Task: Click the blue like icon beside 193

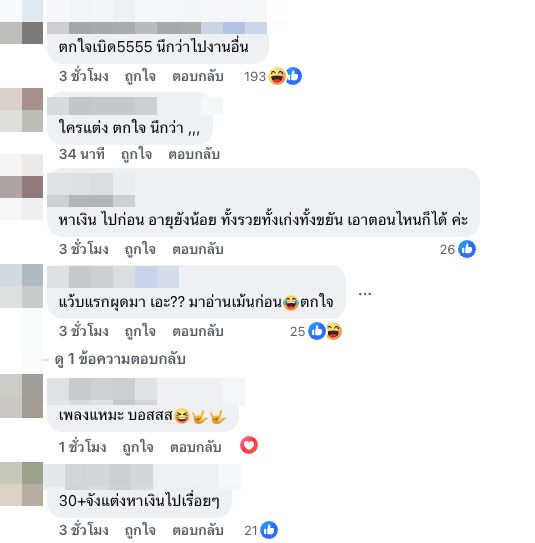Action: pos(294,76)
